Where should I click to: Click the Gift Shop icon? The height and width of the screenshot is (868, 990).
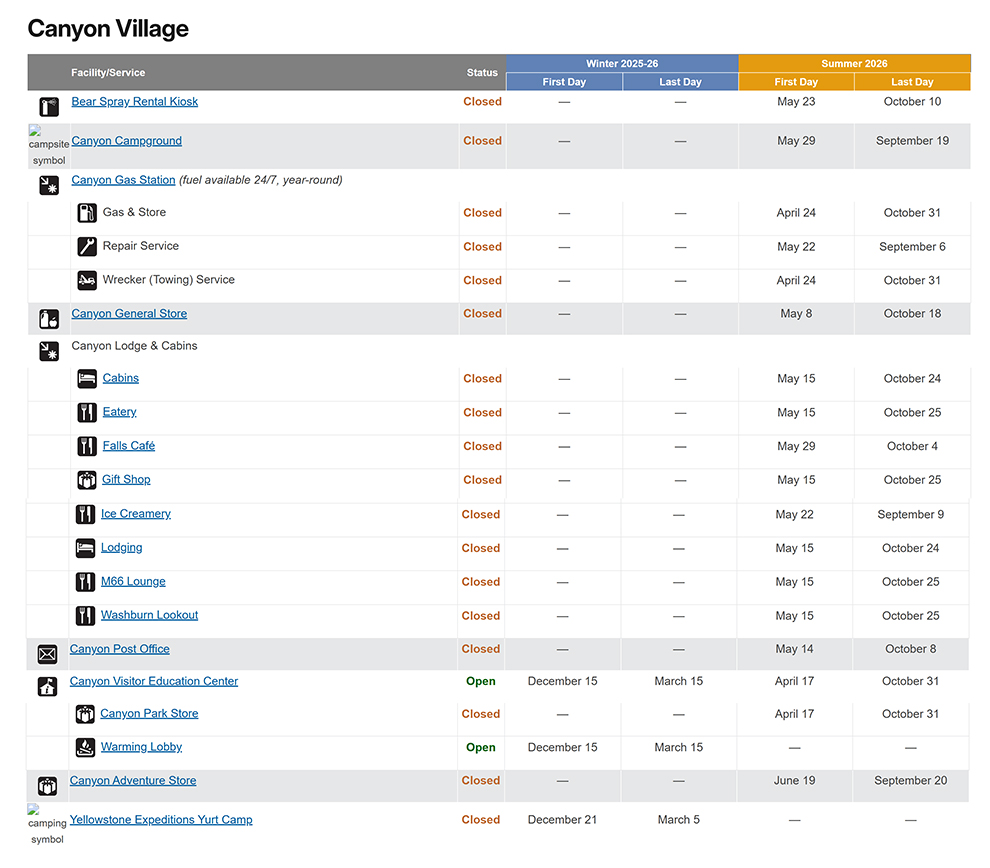(x=86, y=480)
